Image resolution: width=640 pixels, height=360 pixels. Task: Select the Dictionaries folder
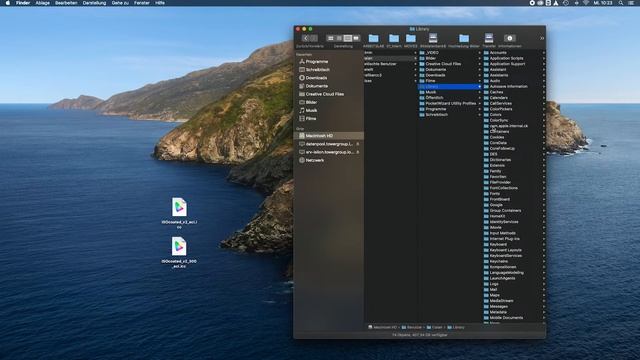tap(514, 160)
